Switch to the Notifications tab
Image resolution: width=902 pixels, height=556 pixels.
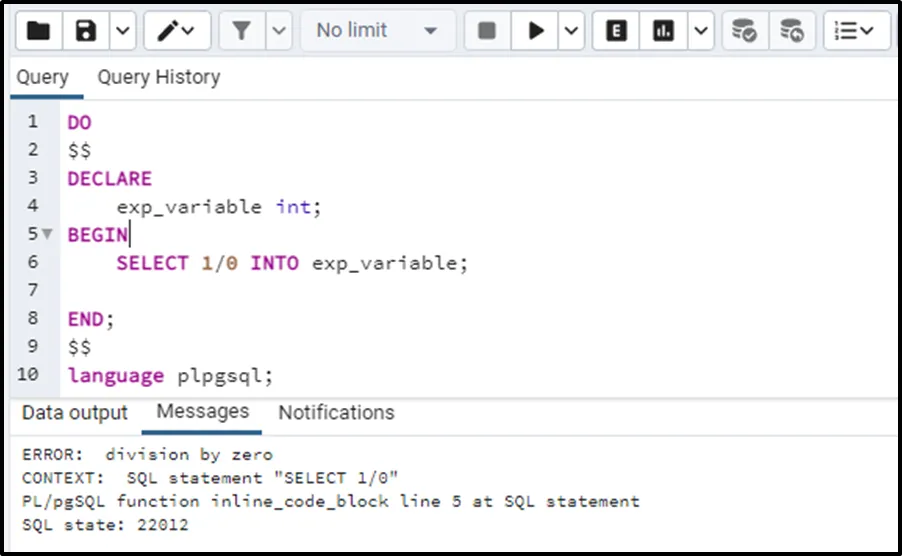tap(336, 412)
